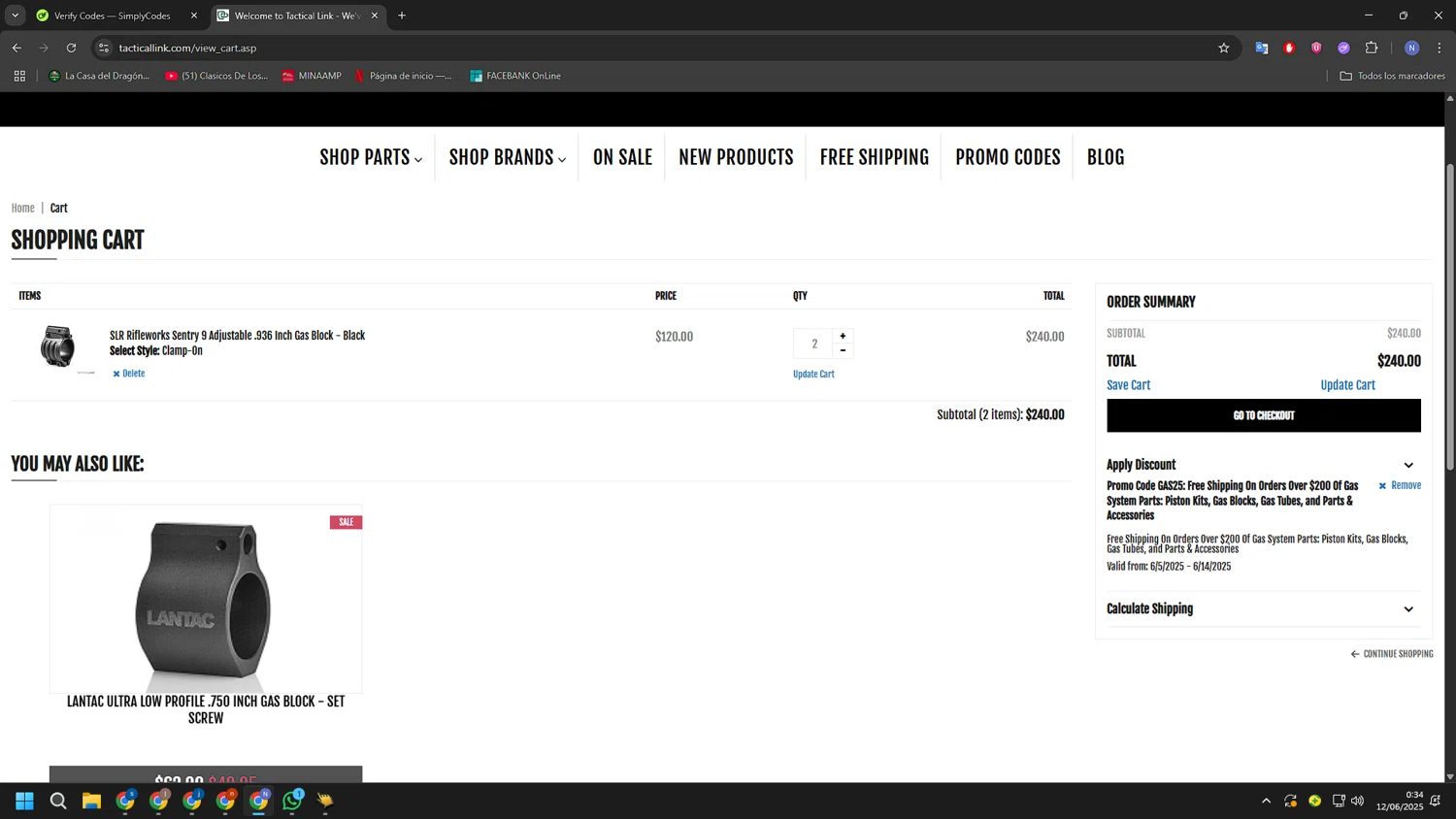Click the page vertical scrollbar
Image resolution: width=1456 pixels, height=819 pixels.
coord(1450,316)
